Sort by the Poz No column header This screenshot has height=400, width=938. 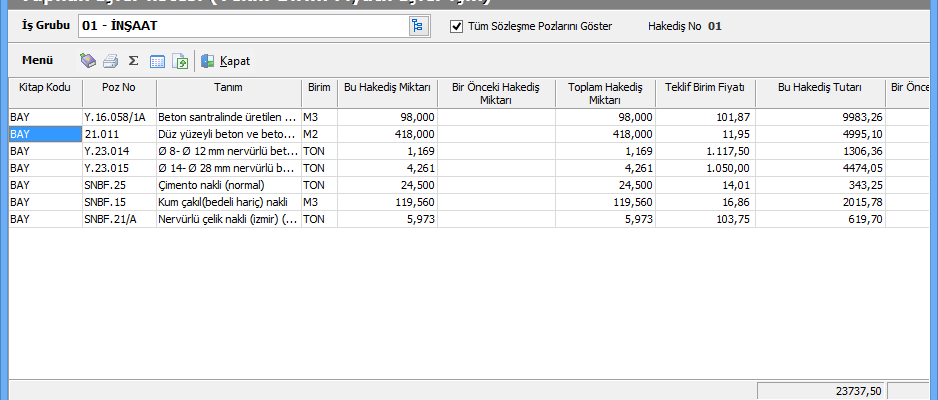(118, 88)
